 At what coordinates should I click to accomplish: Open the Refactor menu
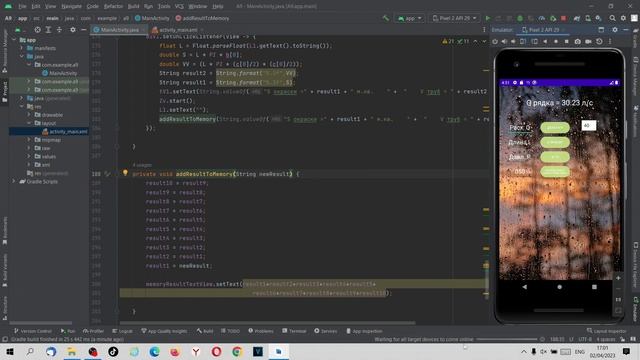113,7
